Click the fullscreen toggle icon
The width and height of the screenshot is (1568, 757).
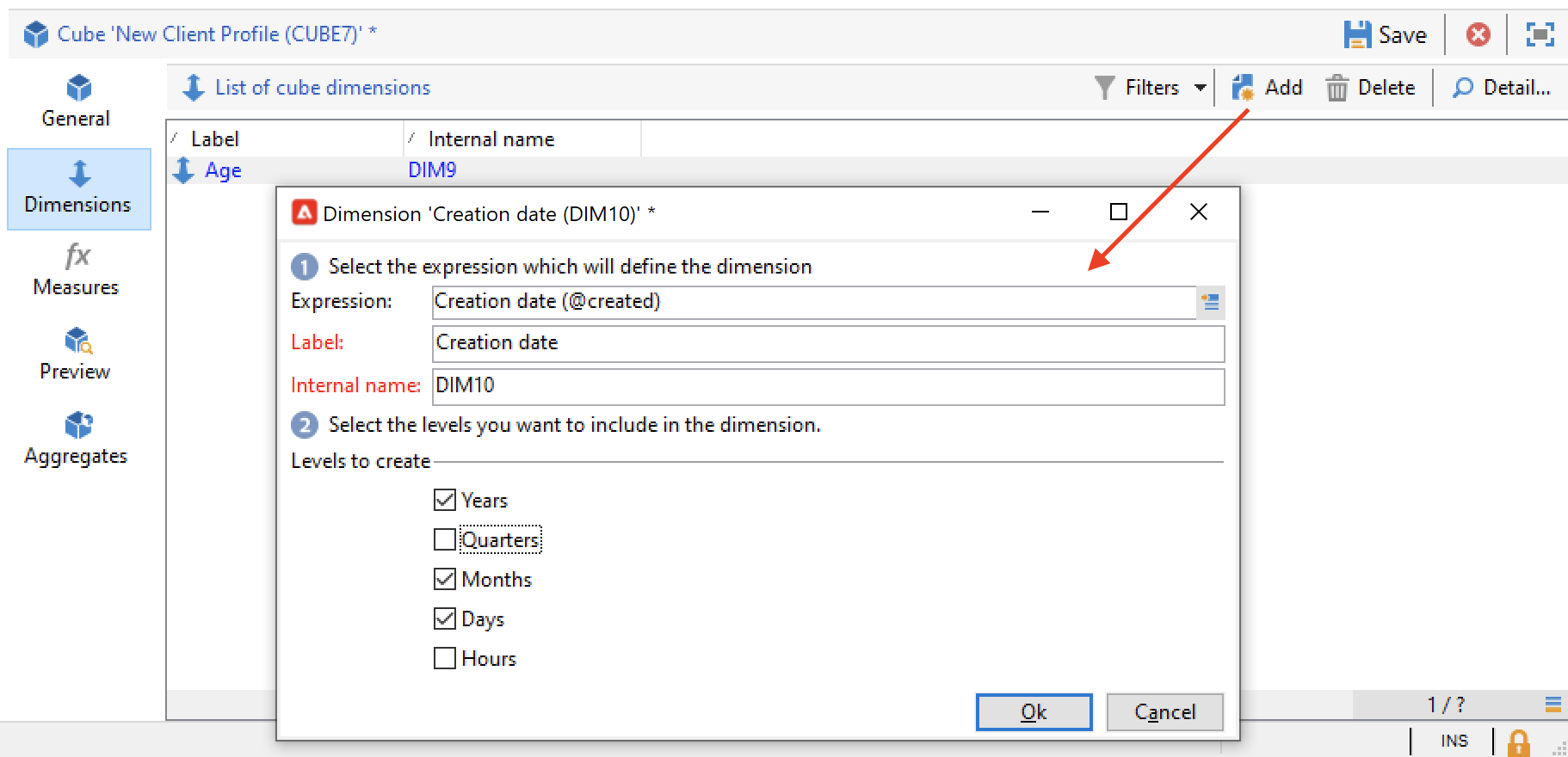tap(1540, 34)
